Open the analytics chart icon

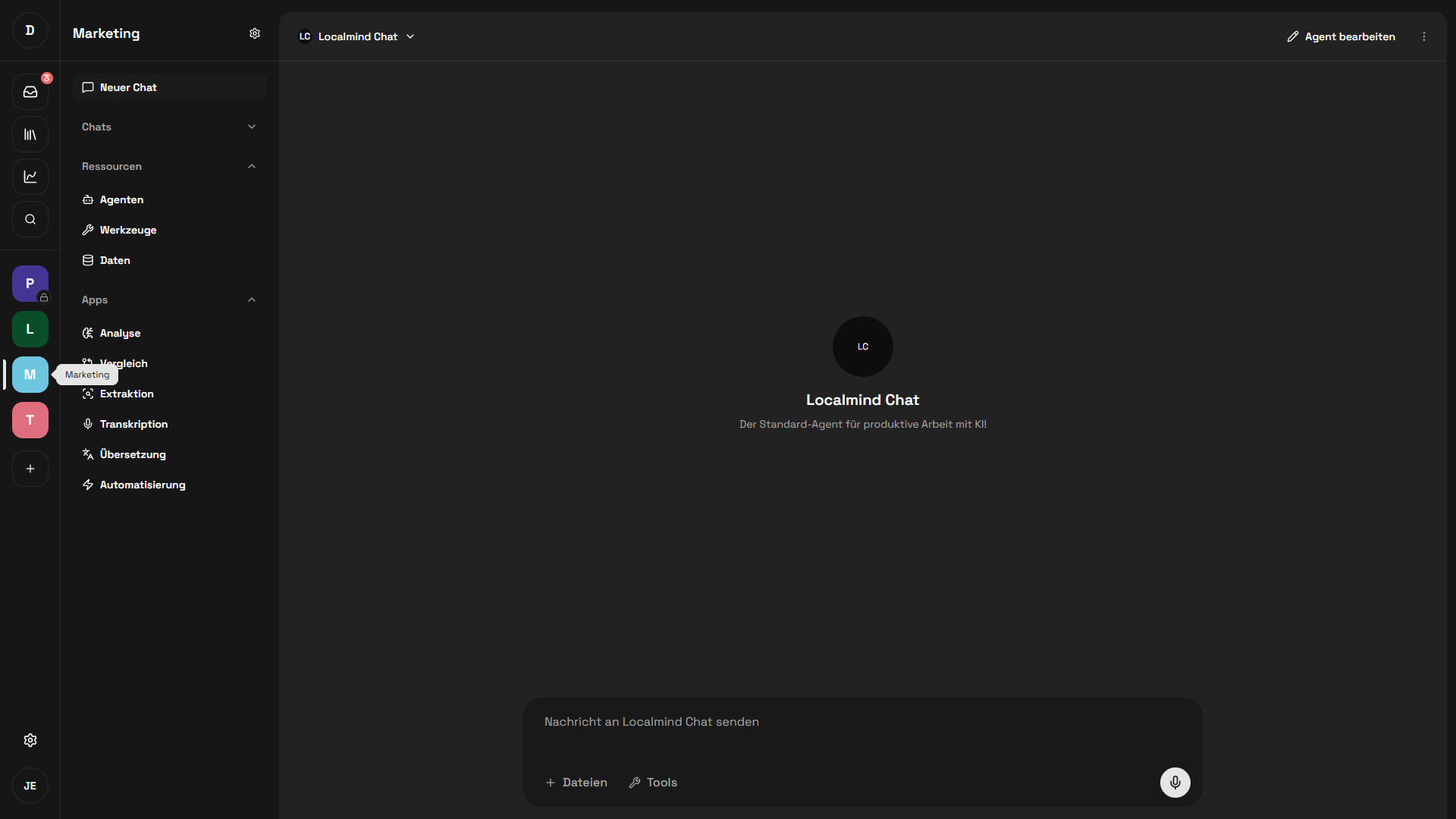(30, 177)
